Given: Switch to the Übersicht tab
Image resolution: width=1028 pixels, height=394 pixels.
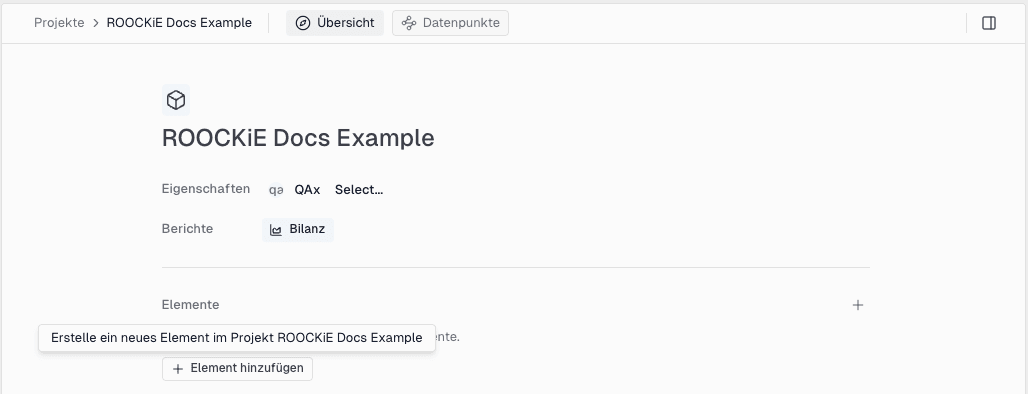Looking at the screenshot, I should tap(335, 23).
